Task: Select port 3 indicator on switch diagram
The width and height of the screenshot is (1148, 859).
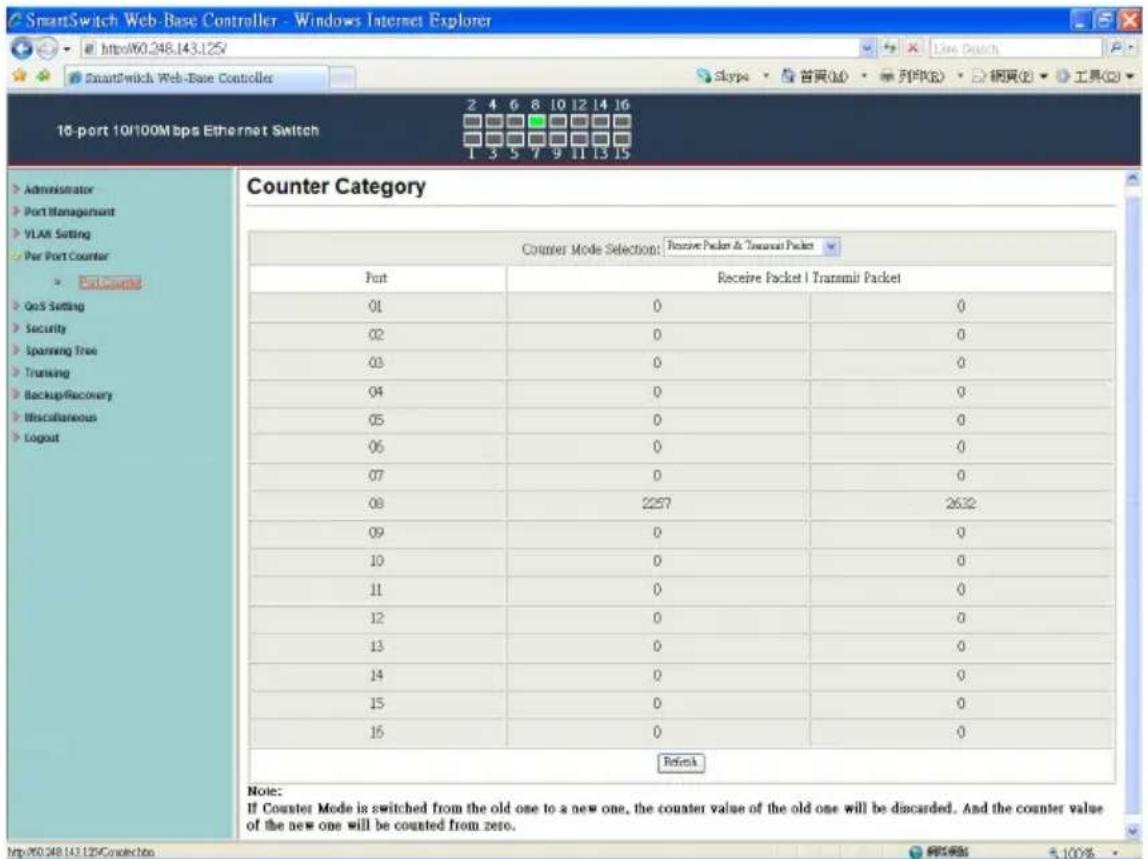Action: (x=493, y=138)
